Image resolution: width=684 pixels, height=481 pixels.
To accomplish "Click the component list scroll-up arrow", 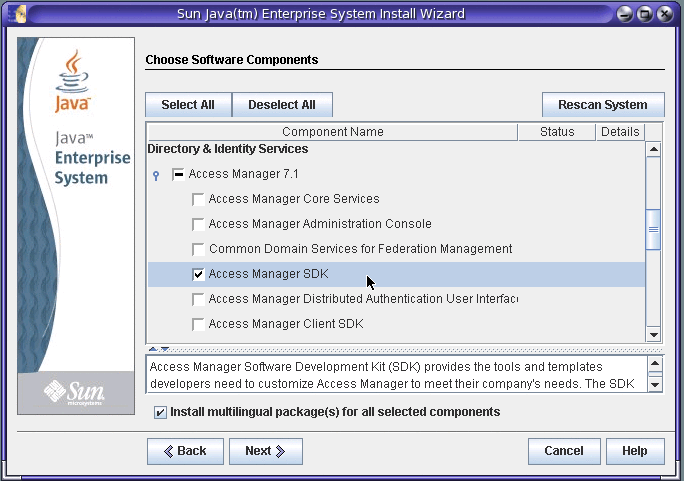I will 653,150.
